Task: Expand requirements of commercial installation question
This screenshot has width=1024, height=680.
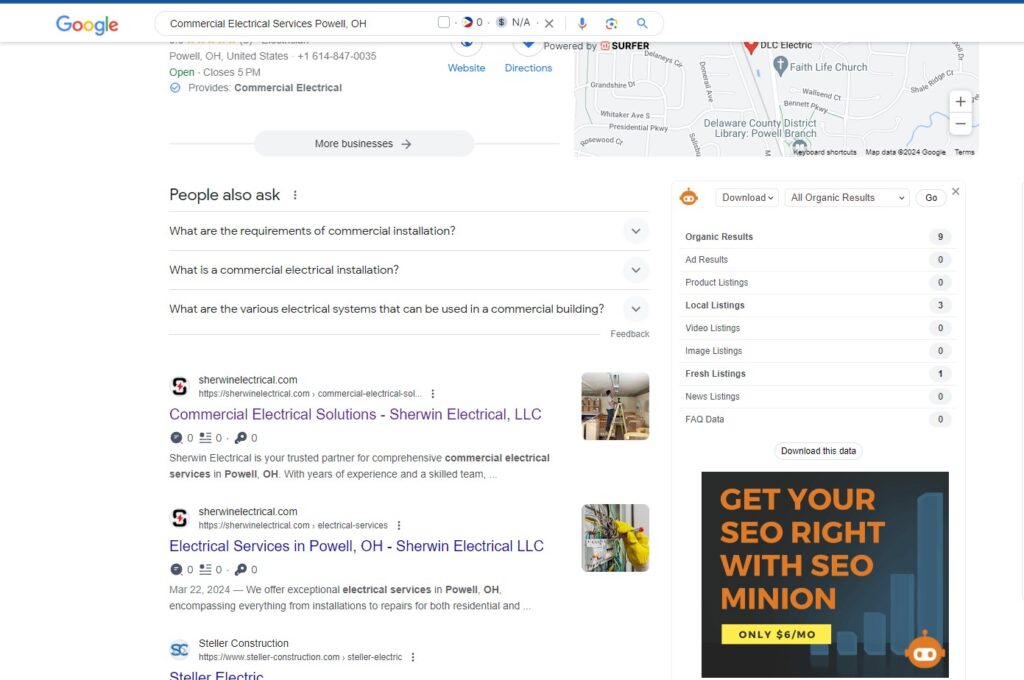Action: pos(409,231)
